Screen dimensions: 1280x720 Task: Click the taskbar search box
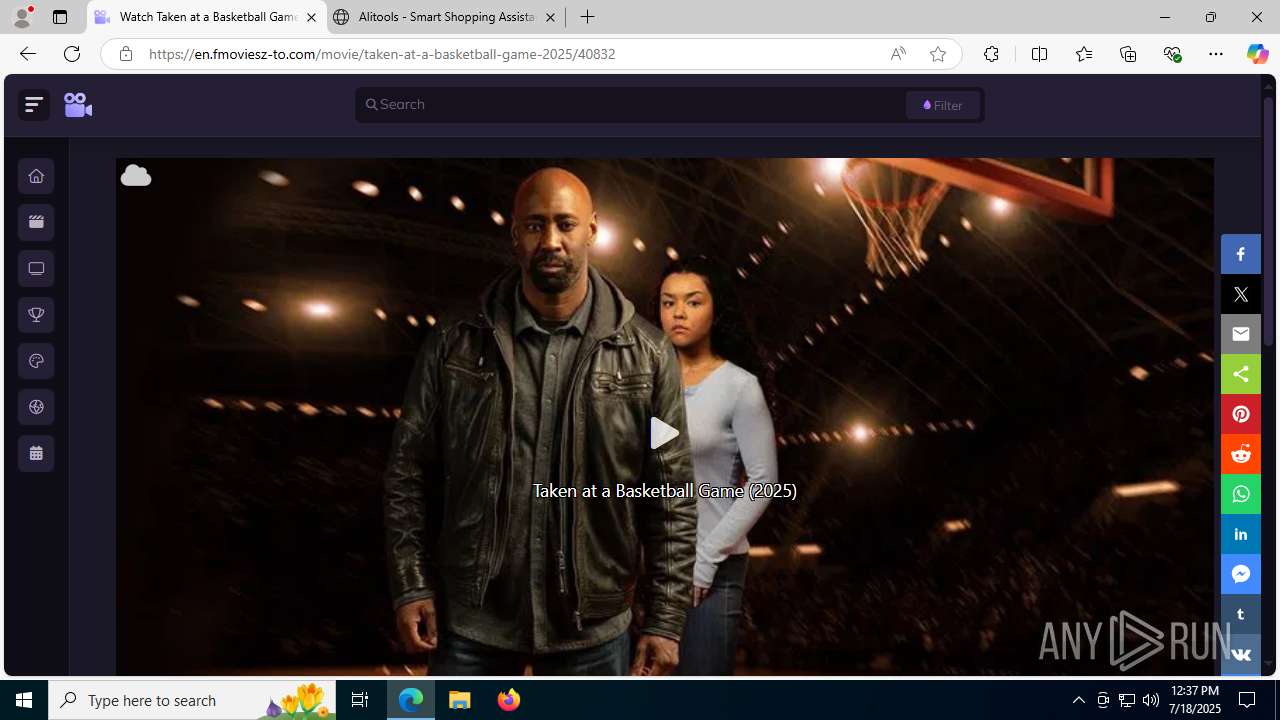pos(192,700)
